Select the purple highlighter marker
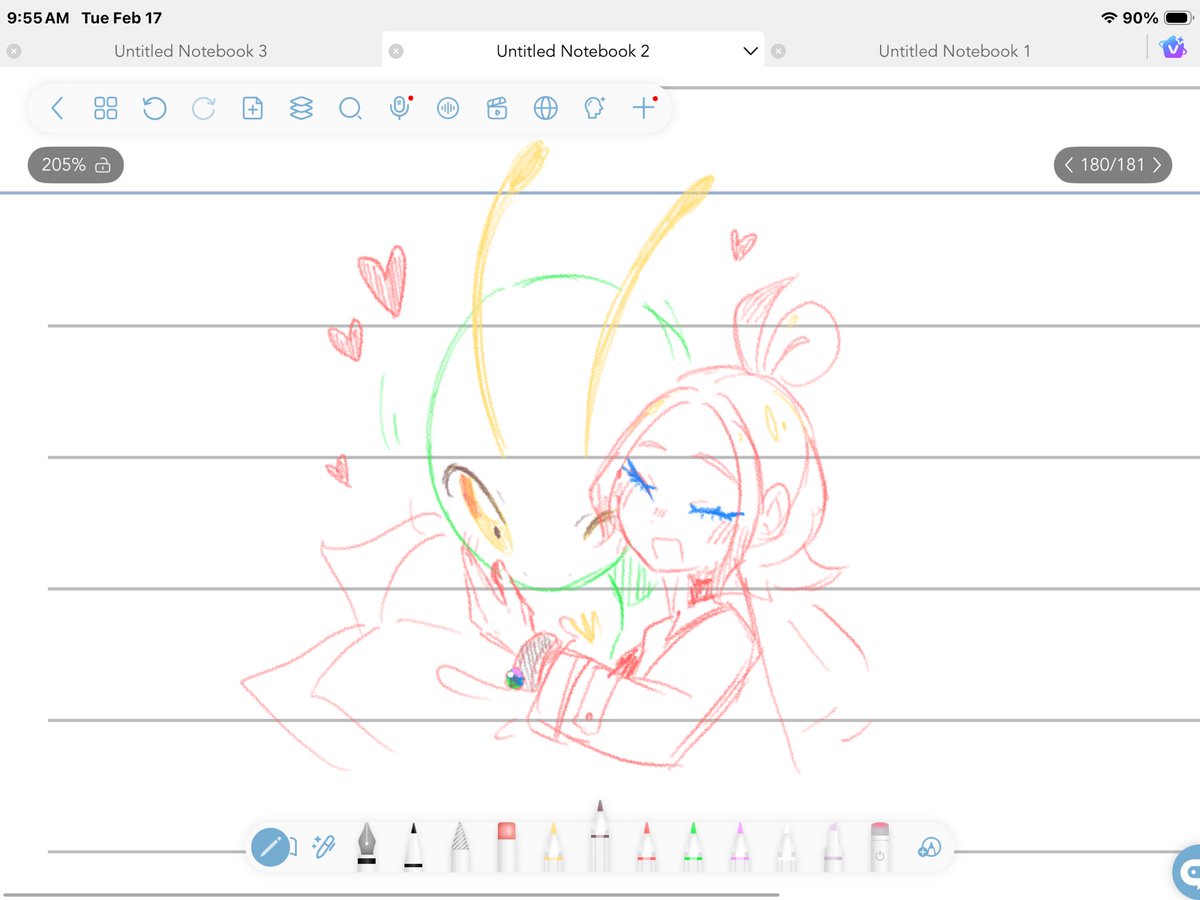 (x=832, y=847)
